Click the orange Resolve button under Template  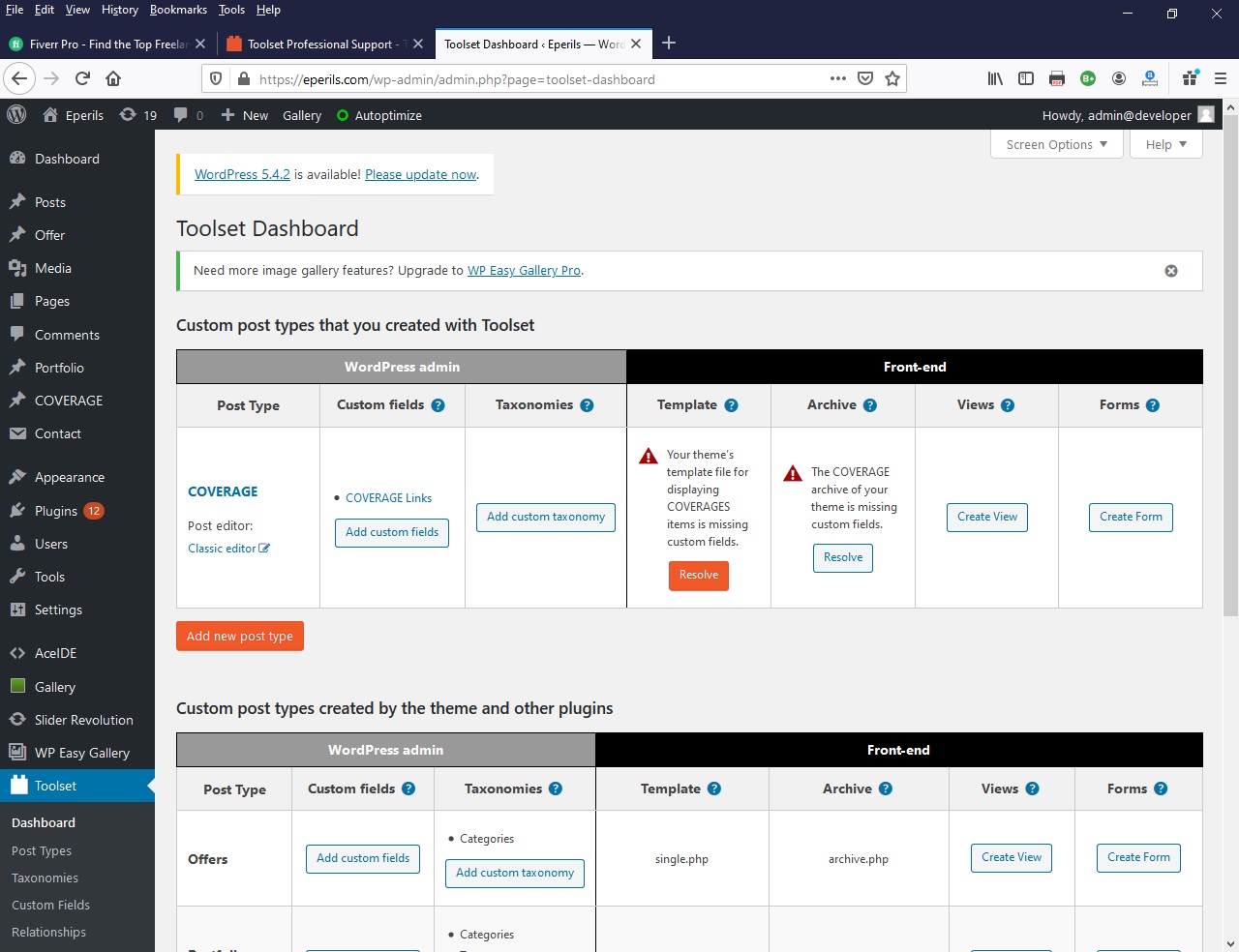[x=699, y=576]
